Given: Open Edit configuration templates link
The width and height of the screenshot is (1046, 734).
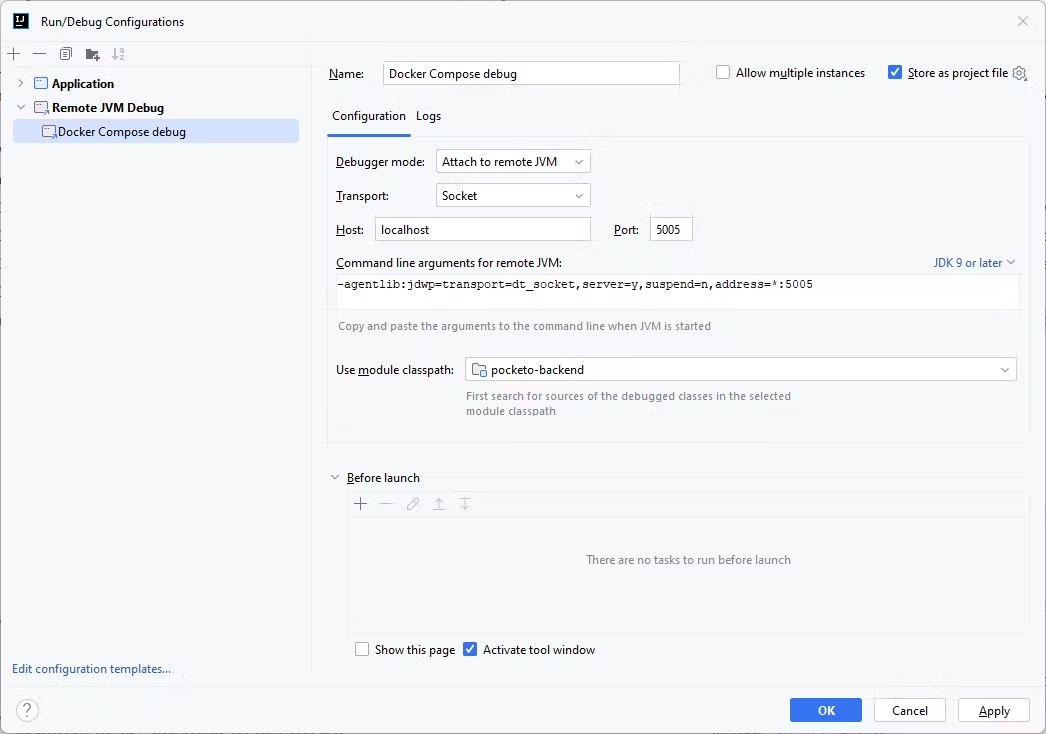Looking at the screenshot, I should coord(91,669).
